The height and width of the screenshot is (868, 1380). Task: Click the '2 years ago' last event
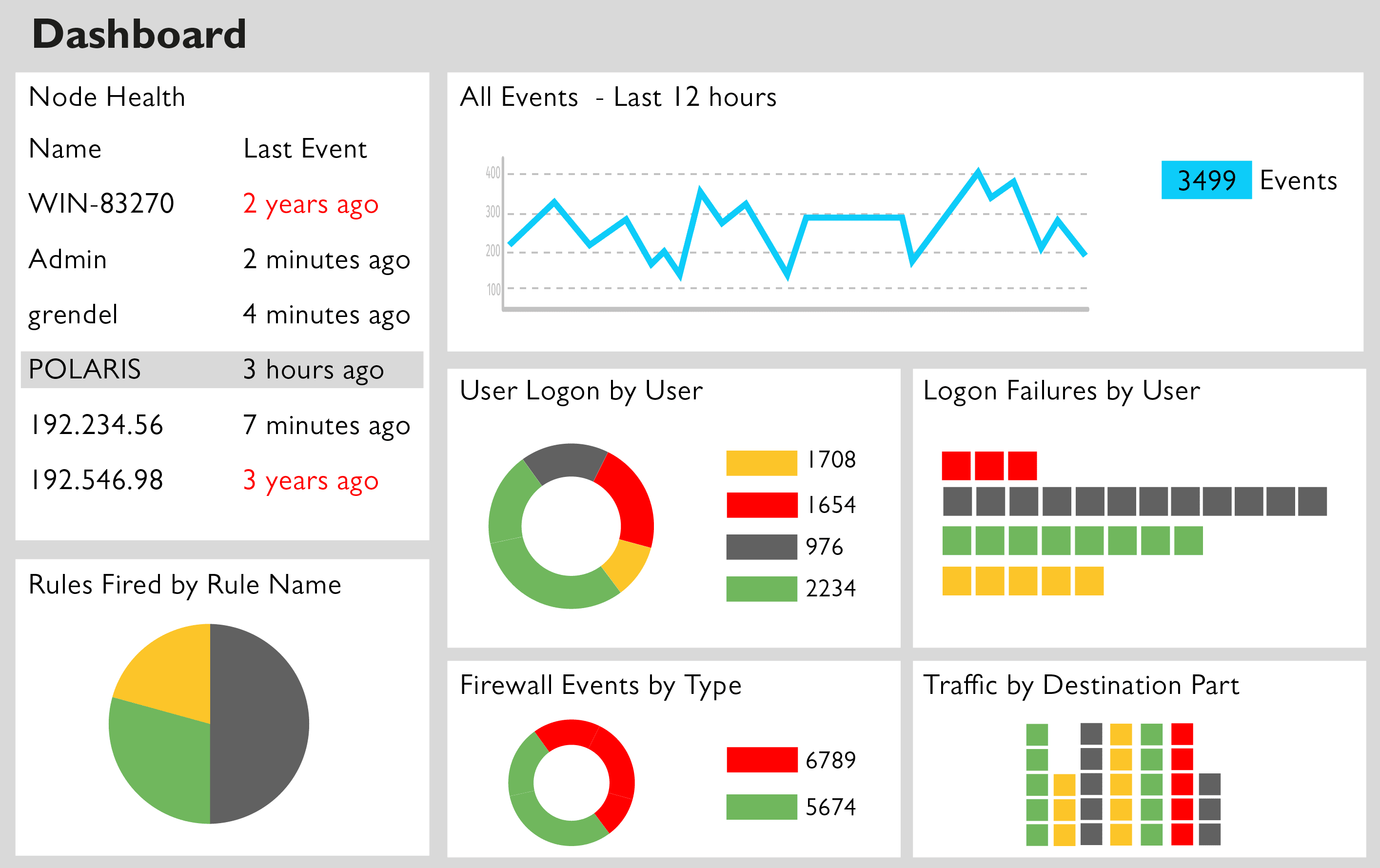(311, 205)
